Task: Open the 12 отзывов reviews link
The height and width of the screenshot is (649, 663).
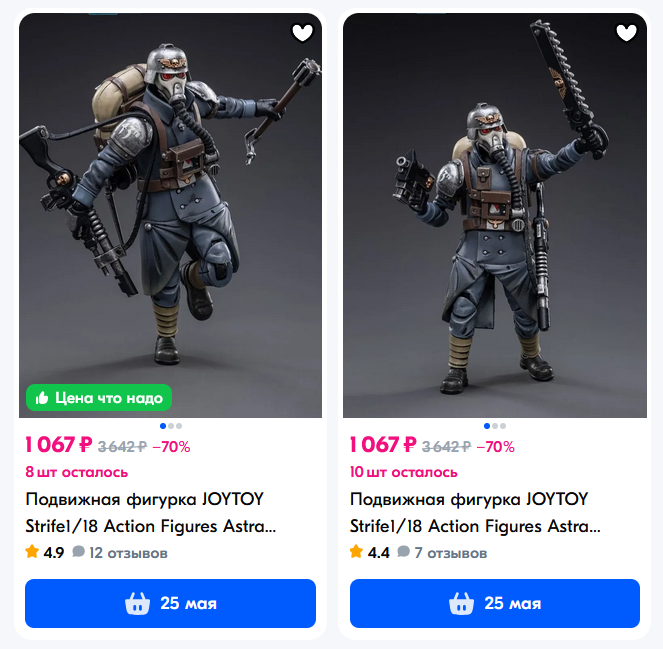Action: 129,553
